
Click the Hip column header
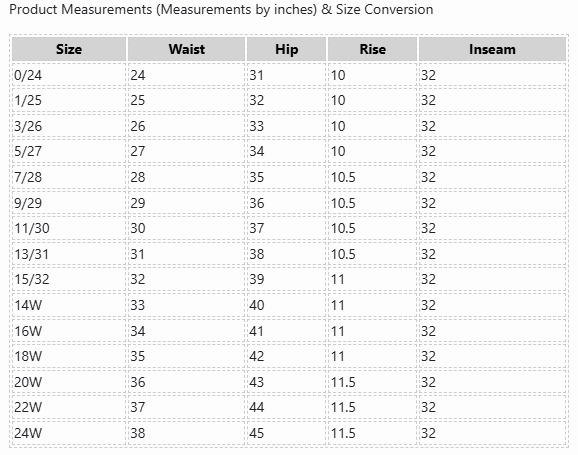(286, 49)
